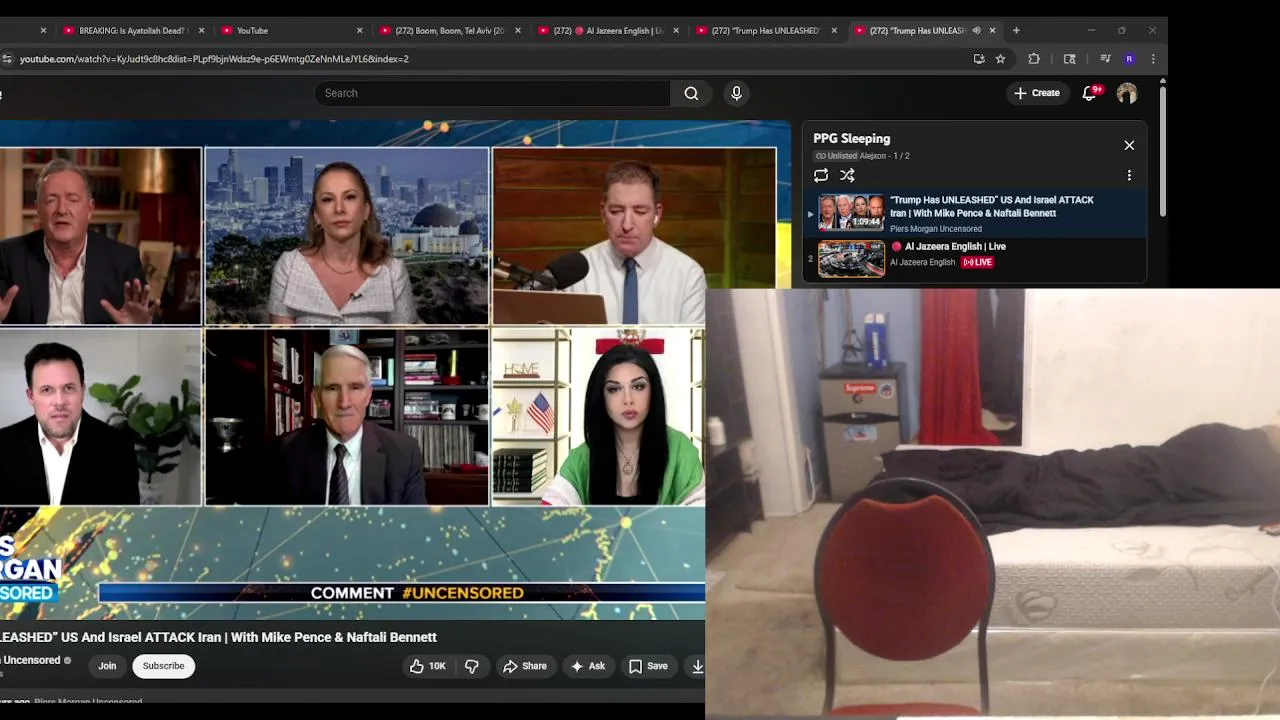
Task: Click the channel name Uncensored below the video
Action: pos(30,660)
